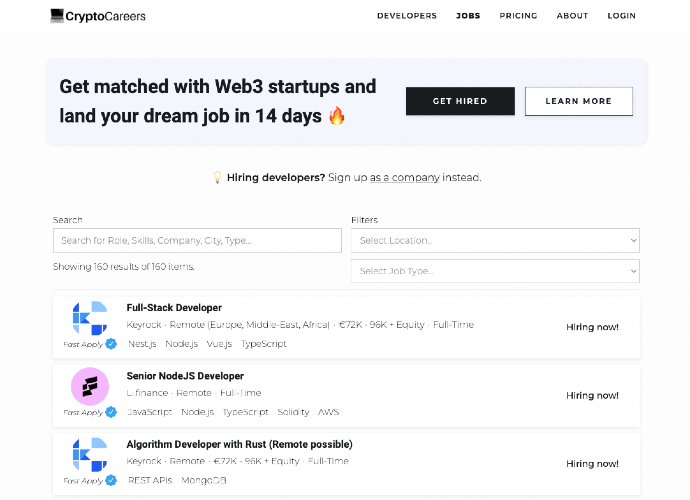Image resolution: width=690 pixels, height=500 pixels.
Task: Go to the Jobs navigation tab
Action: 468,16
